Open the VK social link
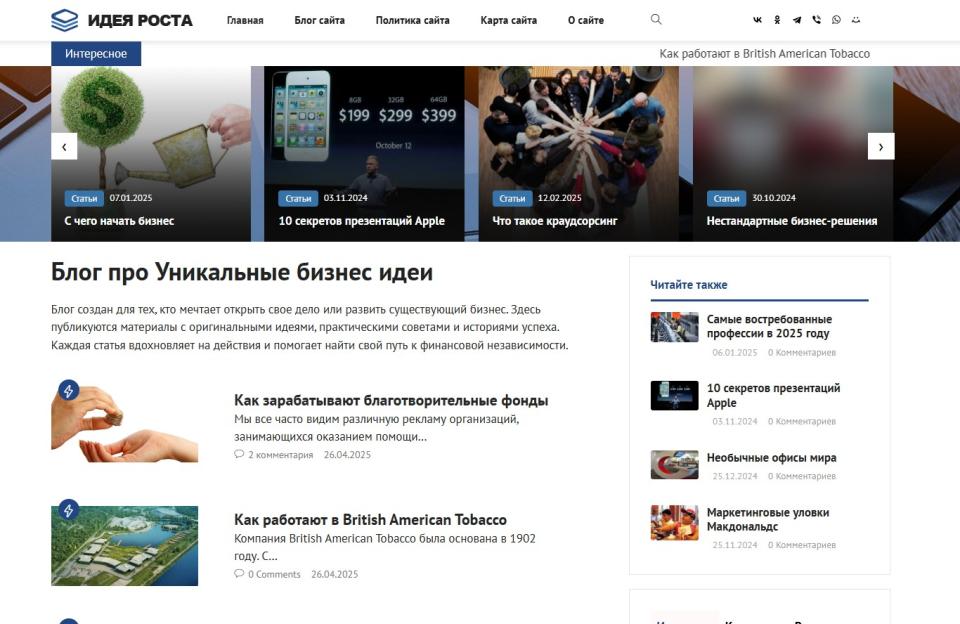 pyautogui.click(x=757, y=20)
